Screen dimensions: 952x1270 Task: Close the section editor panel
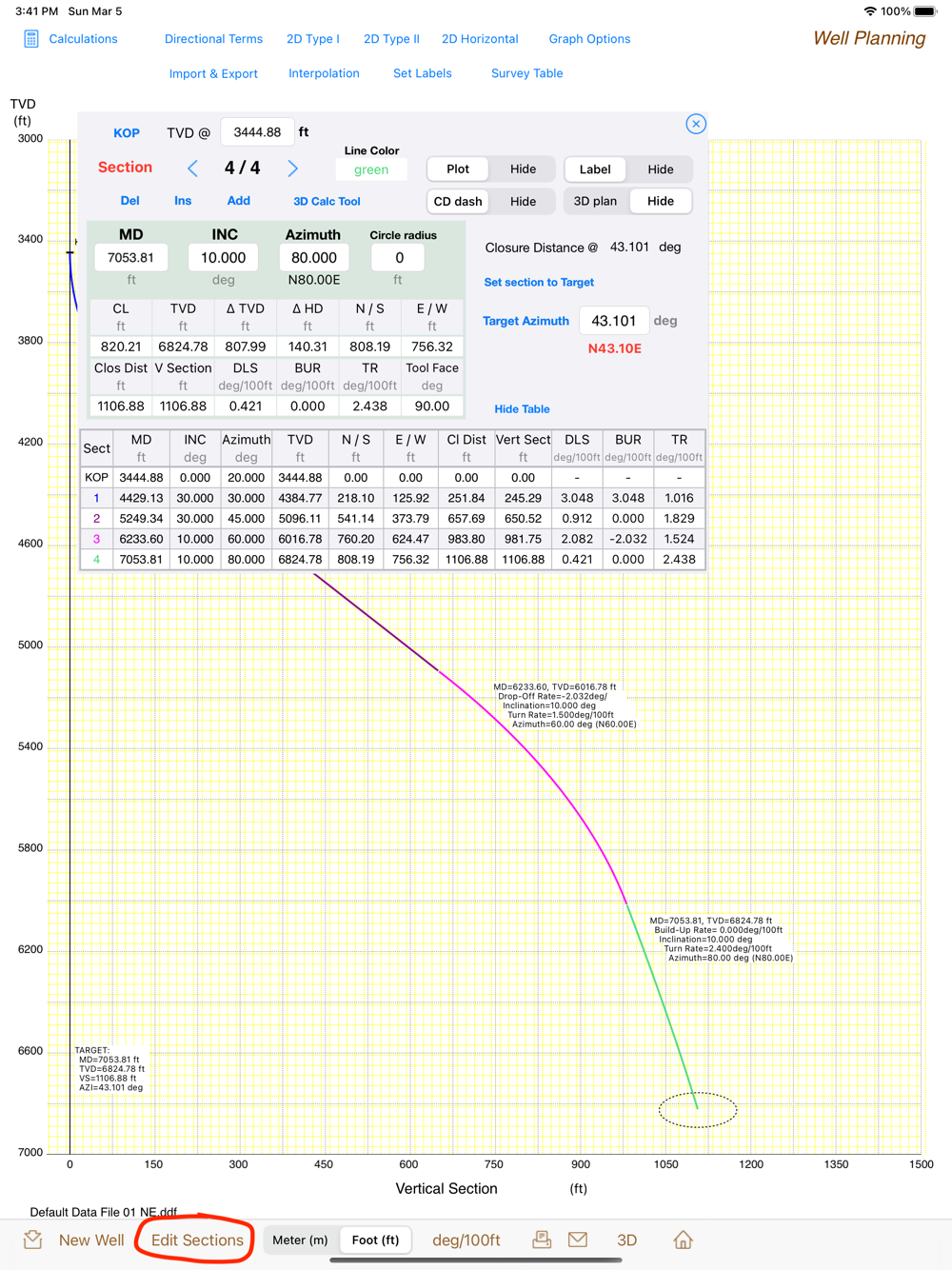(x=696, y=124)
